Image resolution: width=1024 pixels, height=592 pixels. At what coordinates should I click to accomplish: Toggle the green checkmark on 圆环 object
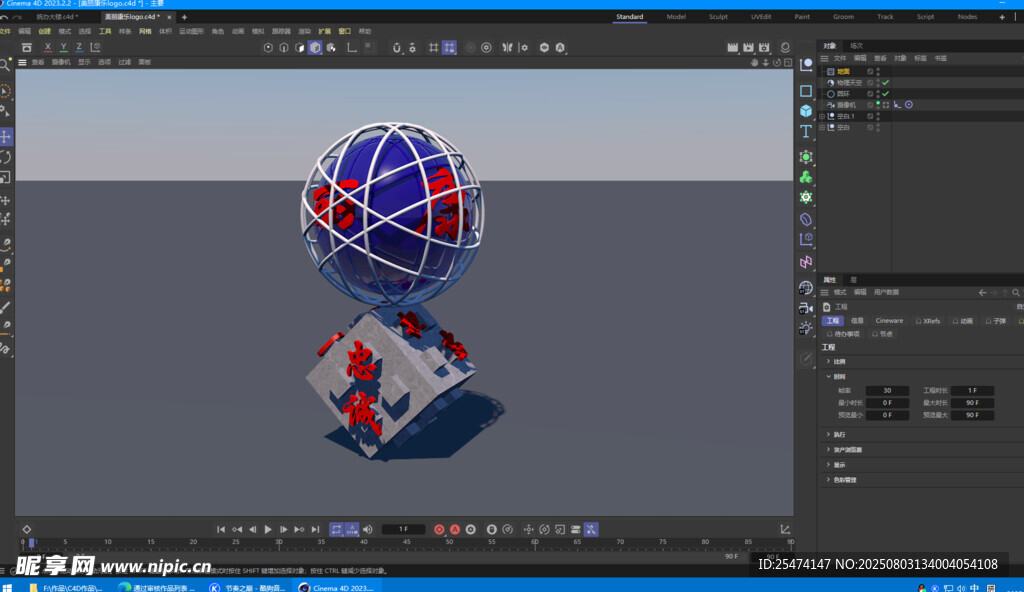pyautogui.click(x=885, y=94)
